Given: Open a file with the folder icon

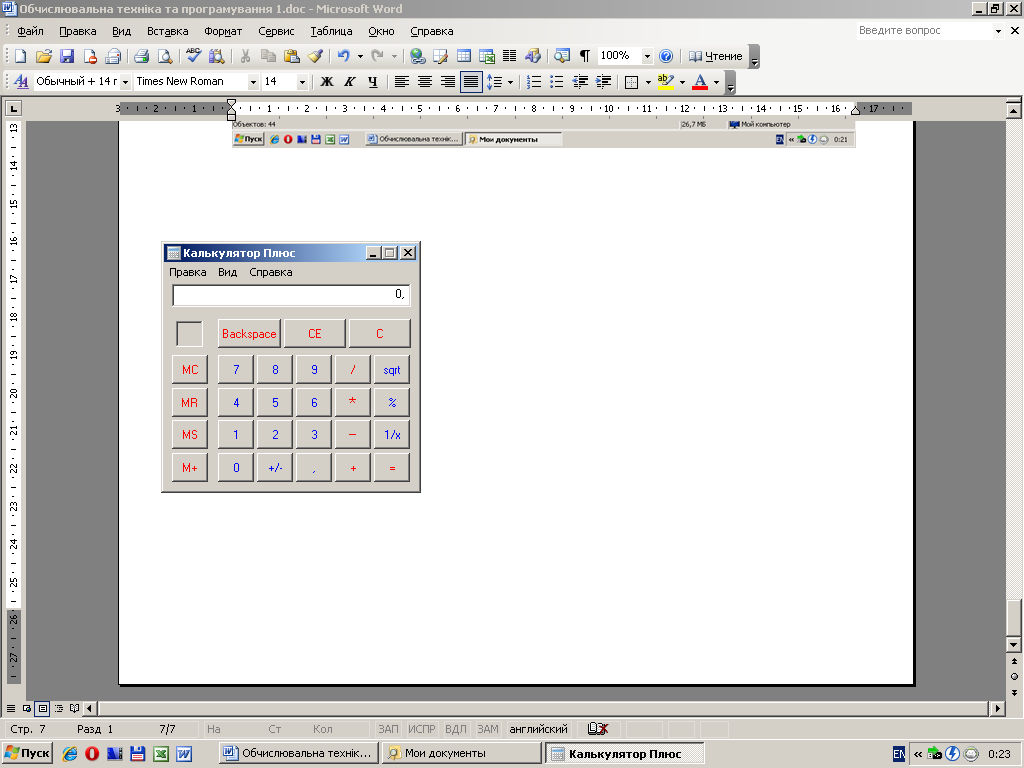Looking at the screenshot, I should click(x=43, y=56).
